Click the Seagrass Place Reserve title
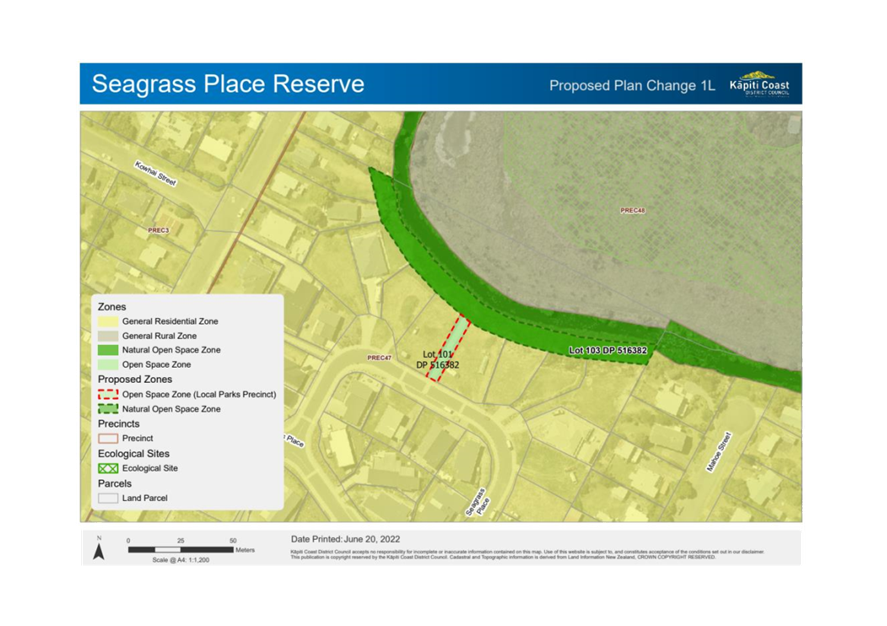887x626 pixels. [x=228, y=84]
